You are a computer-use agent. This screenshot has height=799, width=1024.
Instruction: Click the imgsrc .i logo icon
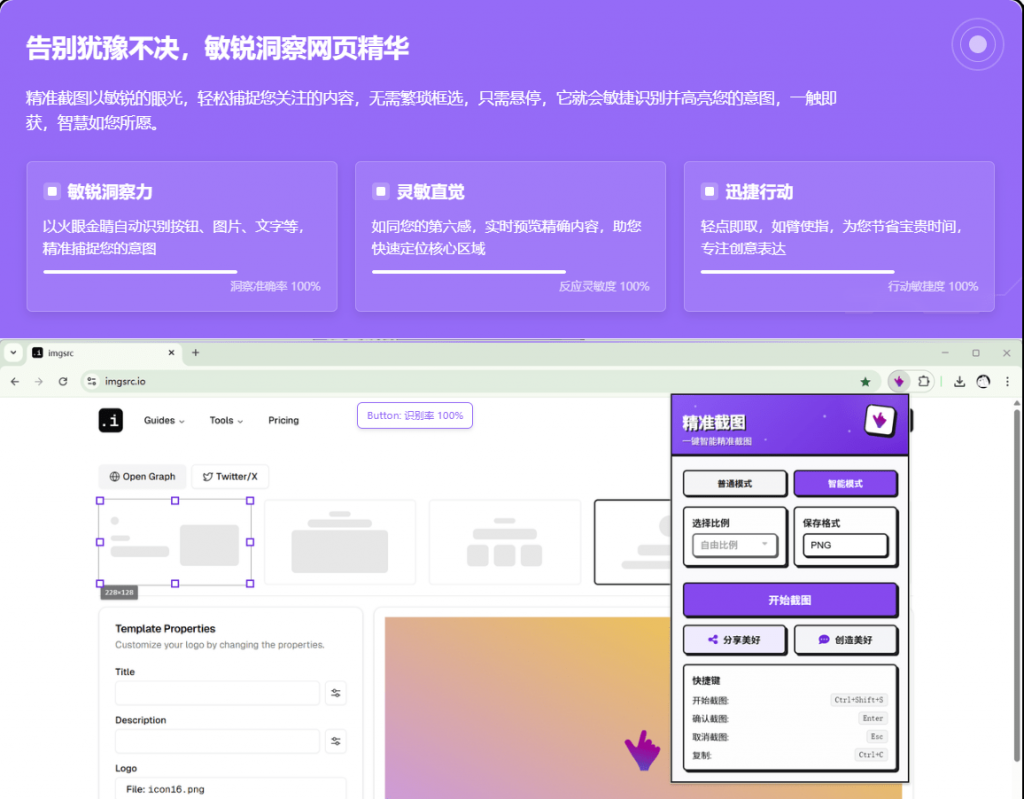tap(110, 421)
